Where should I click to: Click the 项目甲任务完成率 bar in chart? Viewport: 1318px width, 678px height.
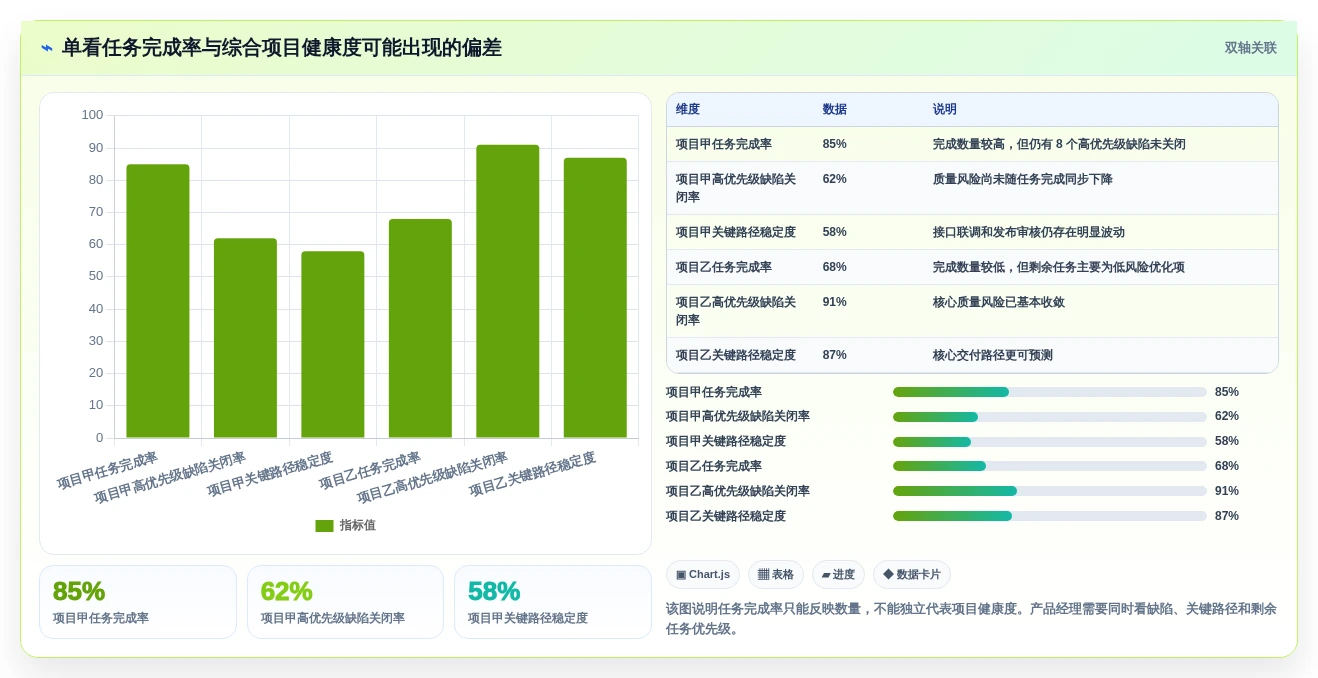coord(158,301)
